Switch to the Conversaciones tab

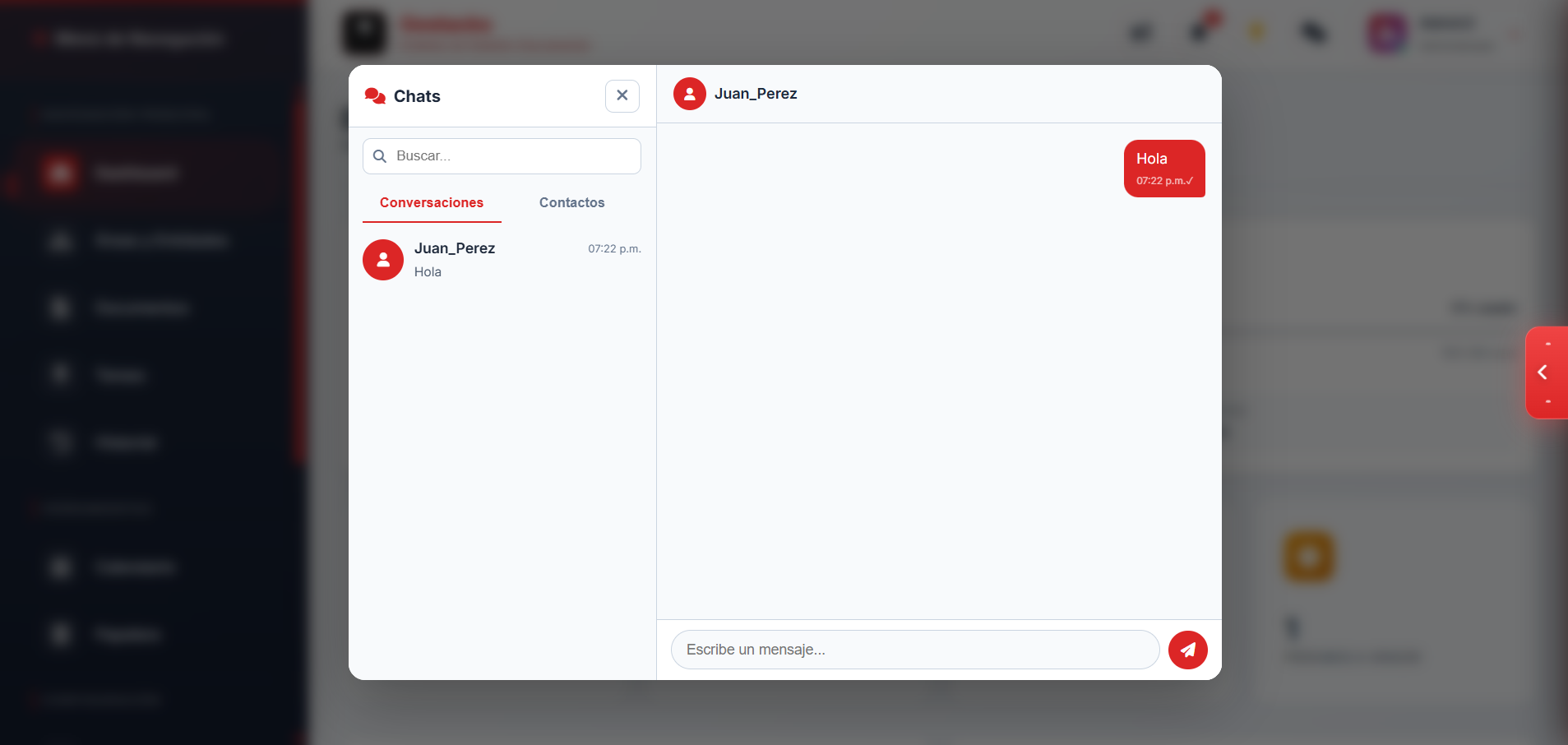click(x=432, y=203)
